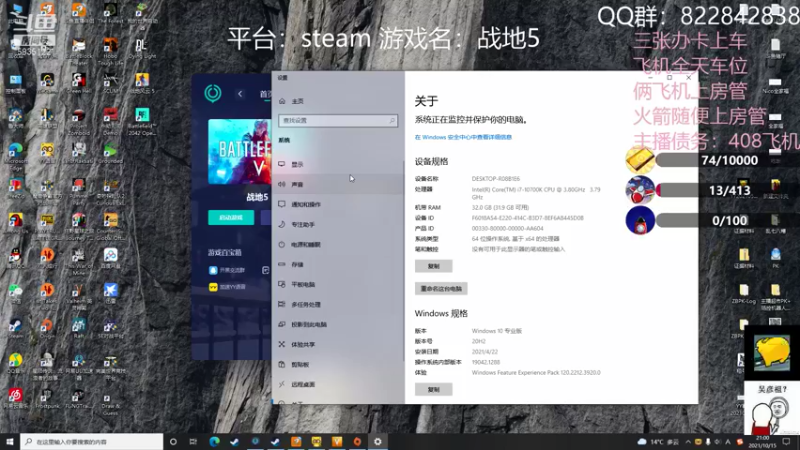Click the 查找设置 search field in Settings

click(x=338, y=120)
